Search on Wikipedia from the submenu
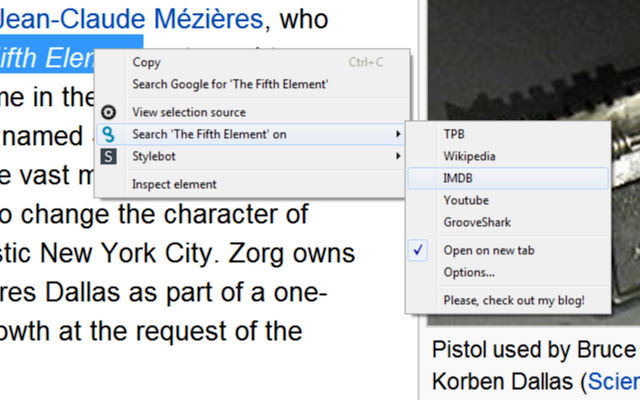This screenshot has width=640, height=400. (x=469, y=156)
